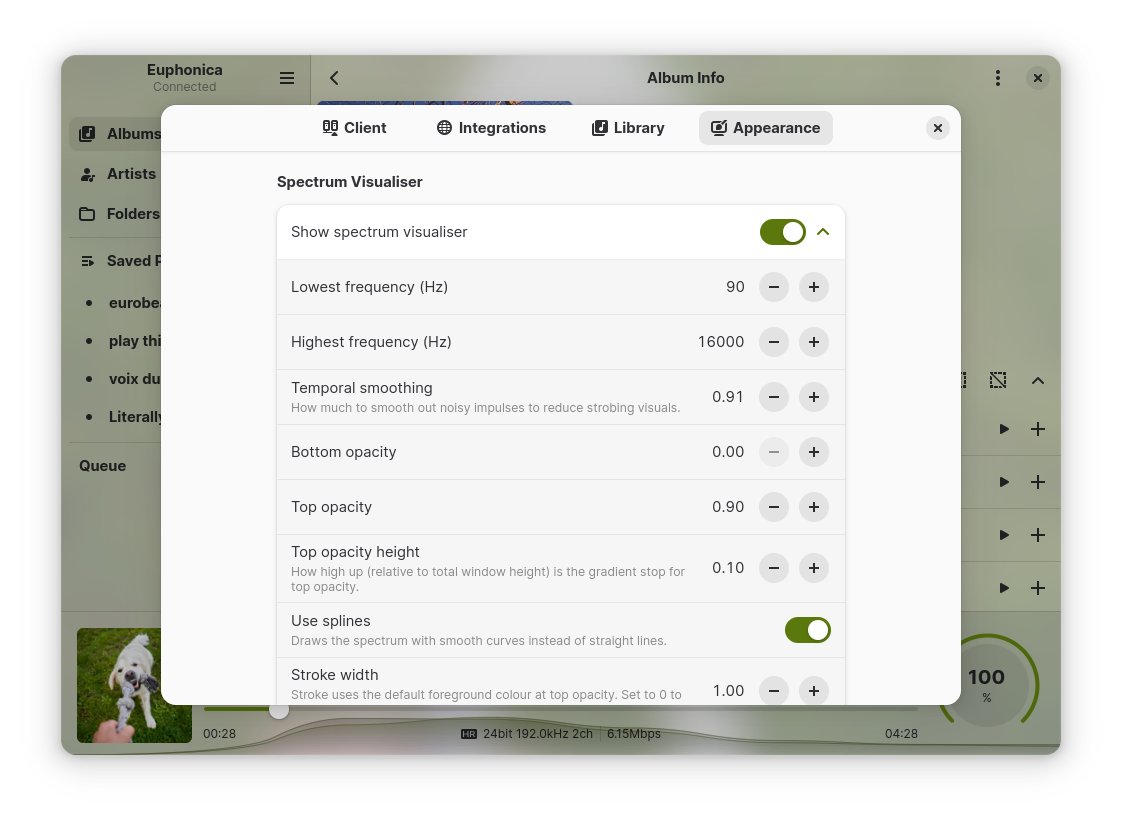Click the dog album artwork thumbnail

135,686
